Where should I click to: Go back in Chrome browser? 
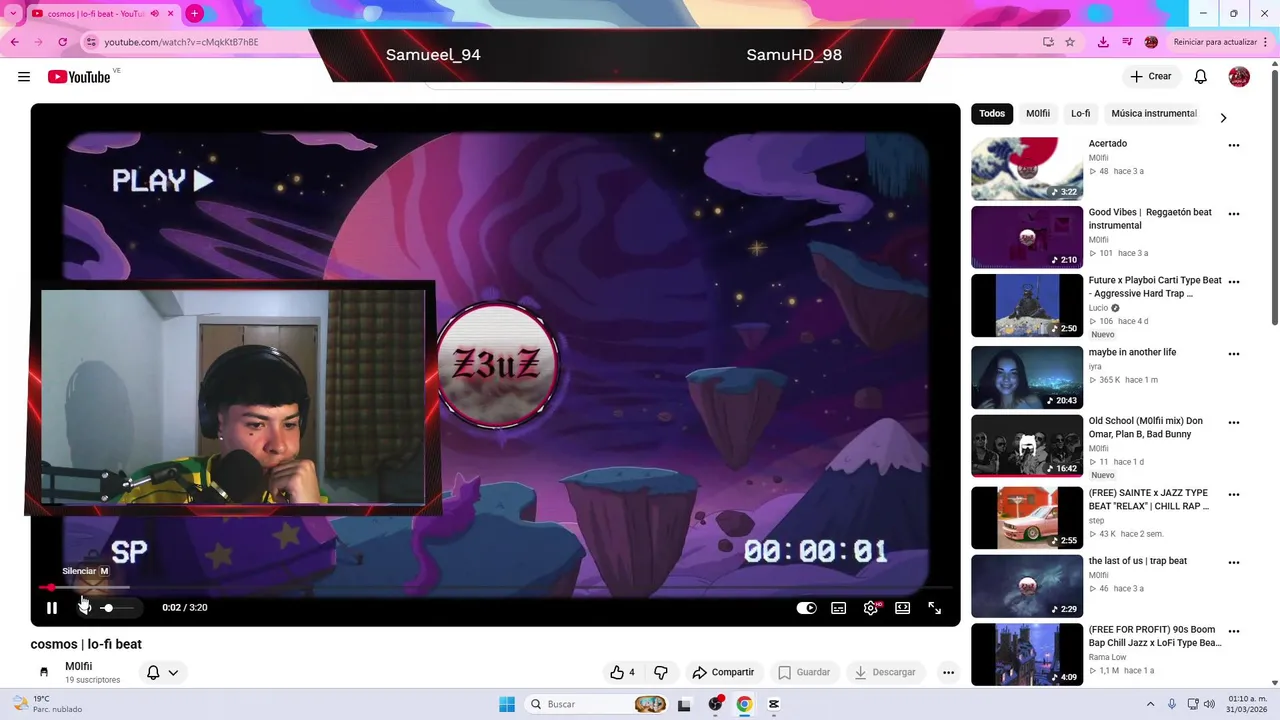[14, 42]
